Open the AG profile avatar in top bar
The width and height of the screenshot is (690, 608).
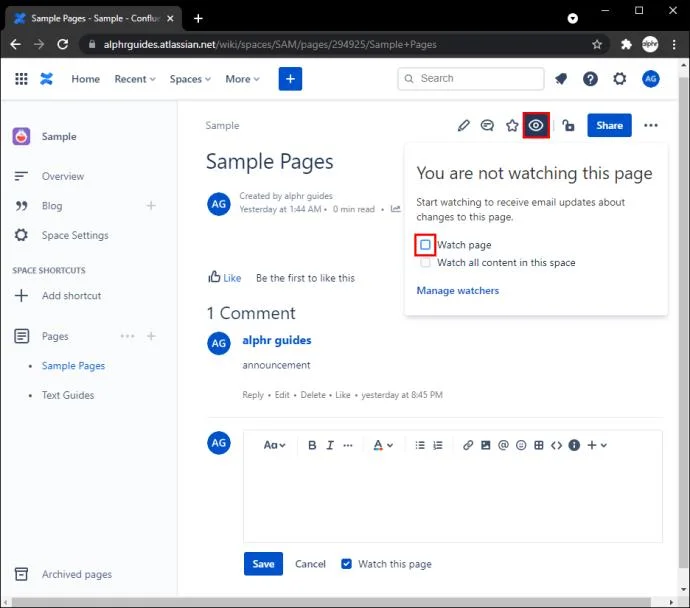[650, 79]
